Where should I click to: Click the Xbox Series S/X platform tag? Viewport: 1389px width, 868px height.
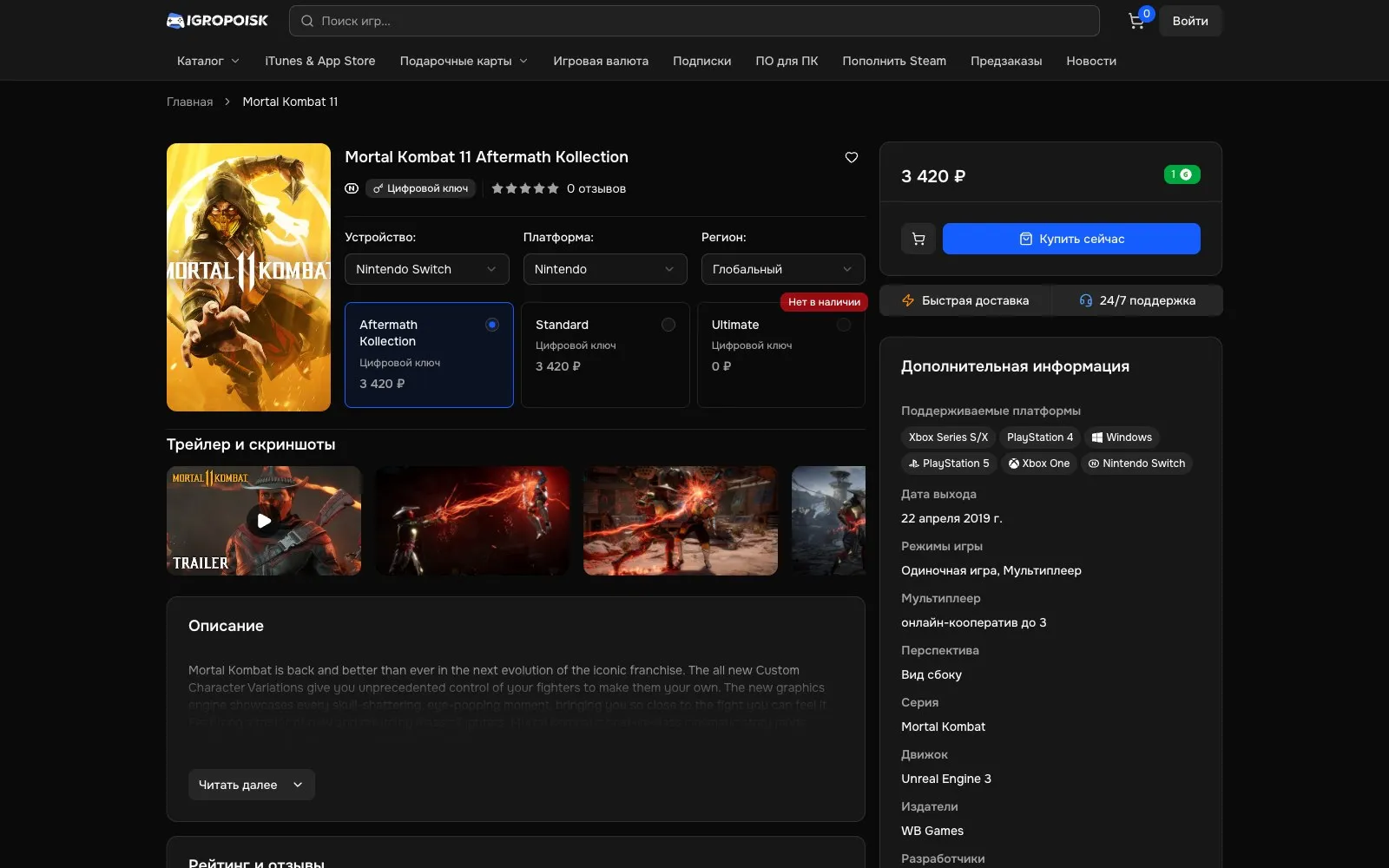tap(948, 437)
